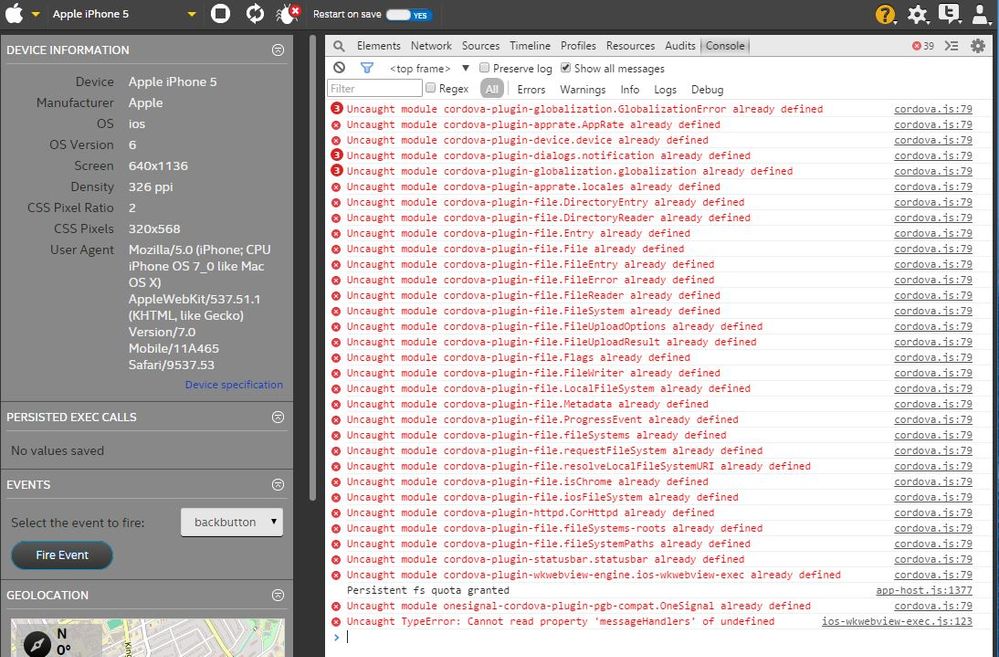Collapse the Device Information panel

tap(278, 50)
